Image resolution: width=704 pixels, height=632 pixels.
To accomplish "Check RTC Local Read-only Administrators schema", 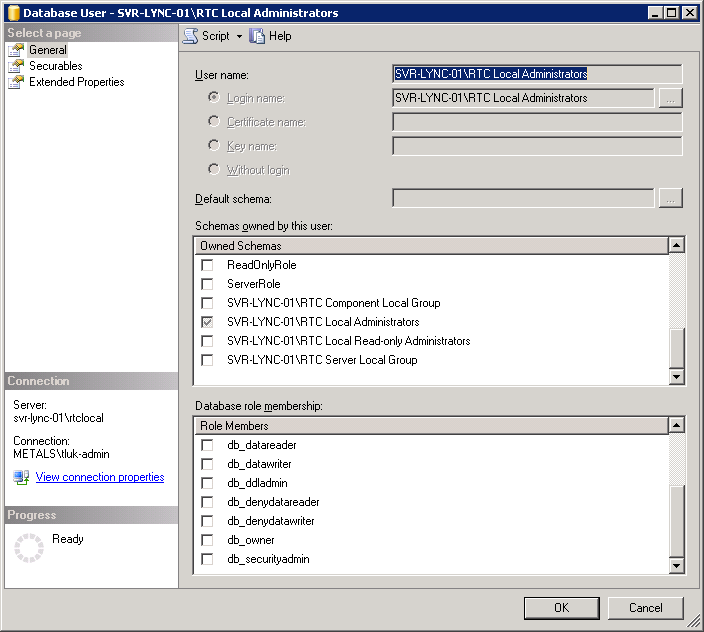I will 207,341.
